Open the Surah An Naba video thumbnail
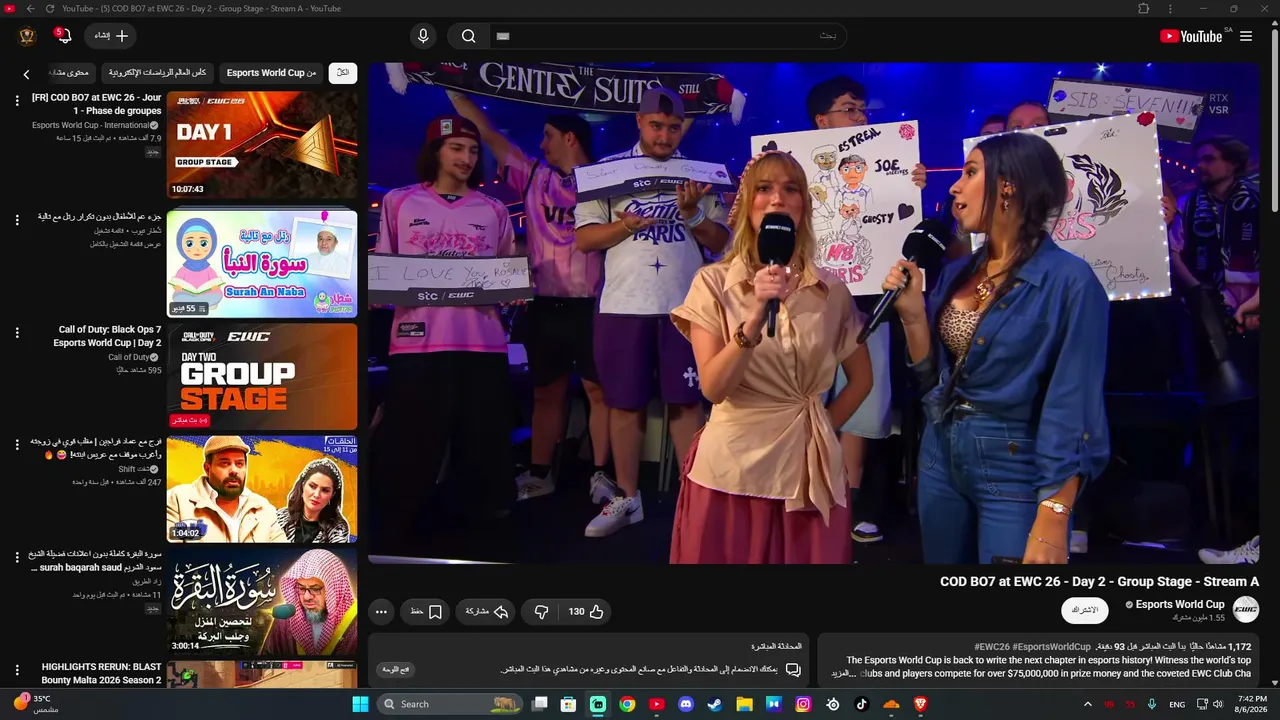Image resolution: width=1280 pixels, height=720 pixels. (x=262, y=263)
